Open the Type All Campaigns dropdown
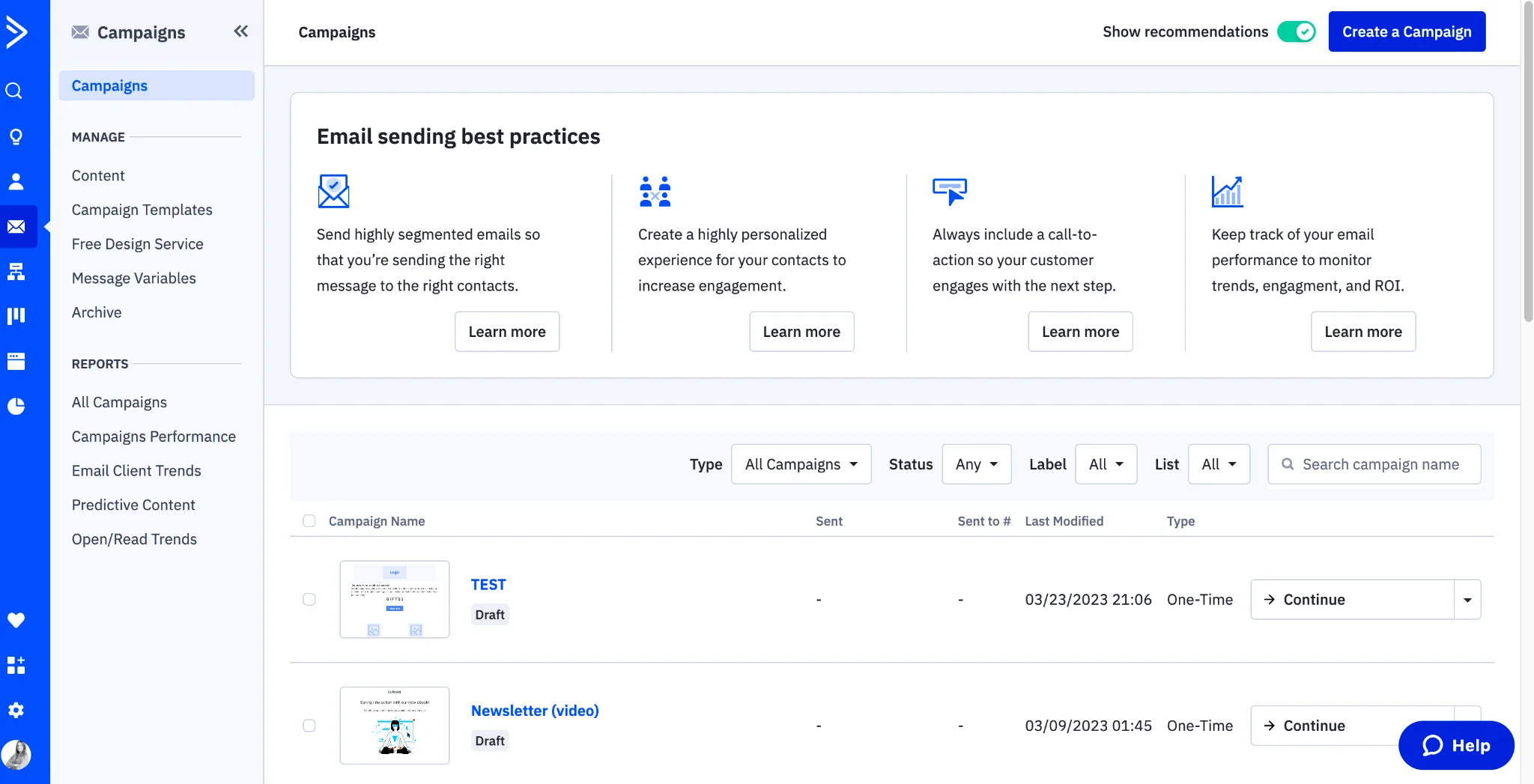The height and width of the screenshot is (784, 1534). pos(801,464)
